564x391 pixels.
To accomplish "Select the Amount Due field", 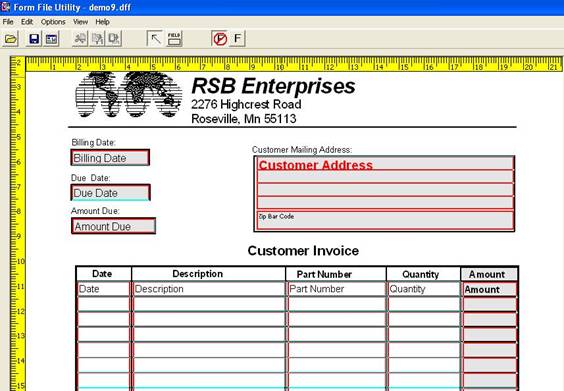I will point(113,226).
